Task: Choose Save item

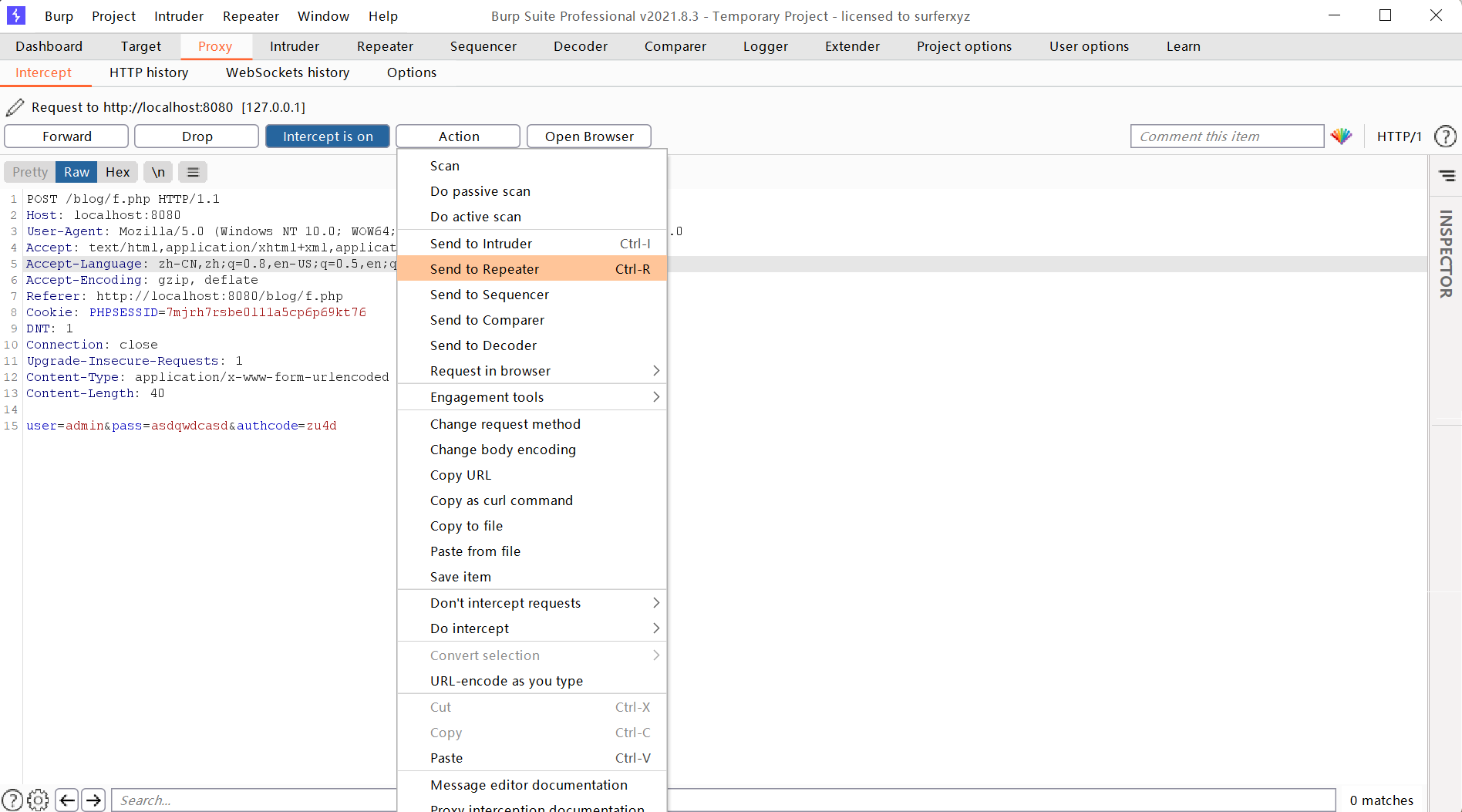Action: coord(532,577)
